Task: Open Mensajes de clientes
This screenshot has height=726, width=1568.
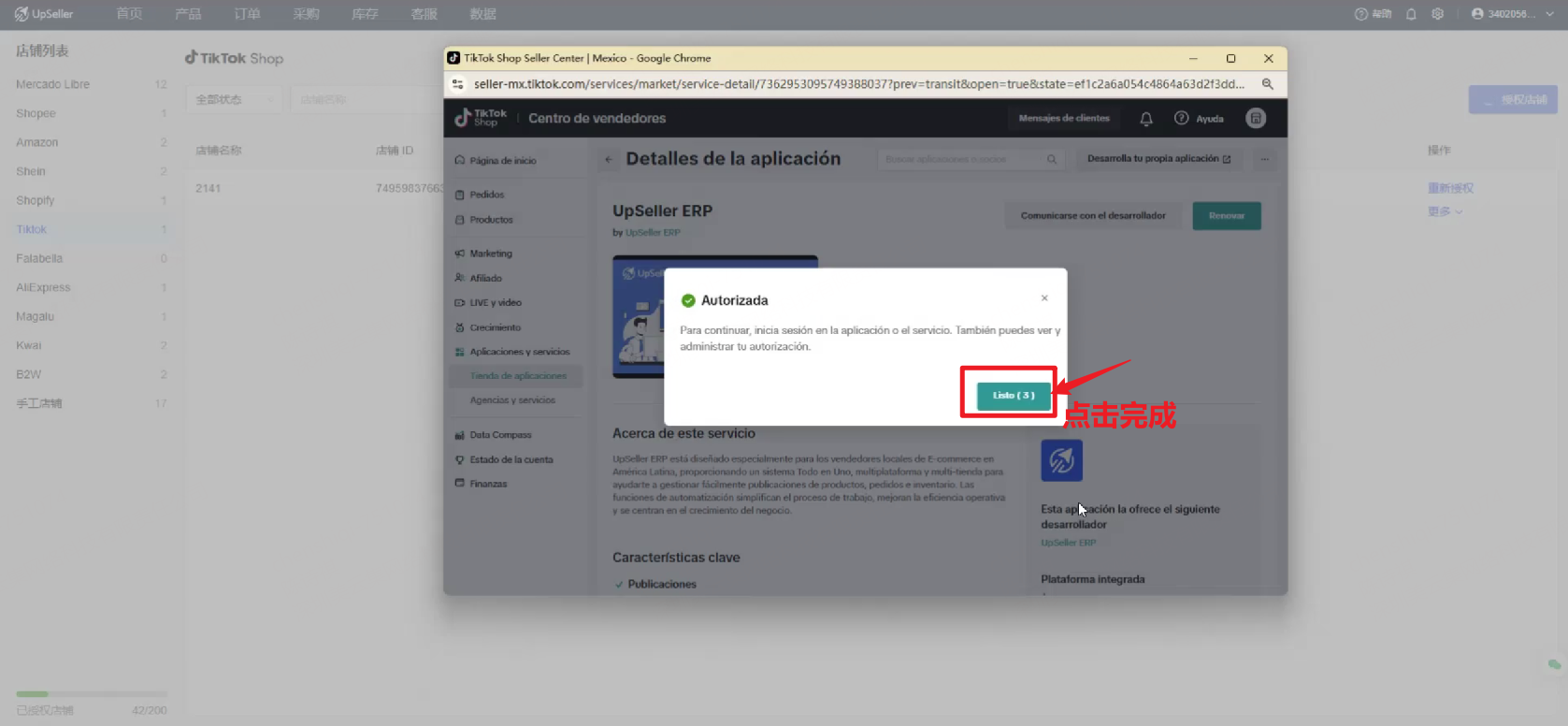Action: 1064,119
